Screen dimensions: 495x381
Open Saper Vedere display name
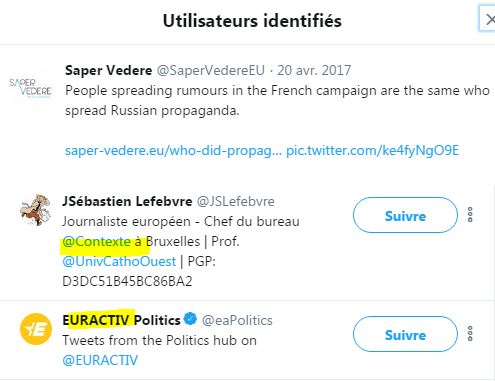click(x=109, y=70)
